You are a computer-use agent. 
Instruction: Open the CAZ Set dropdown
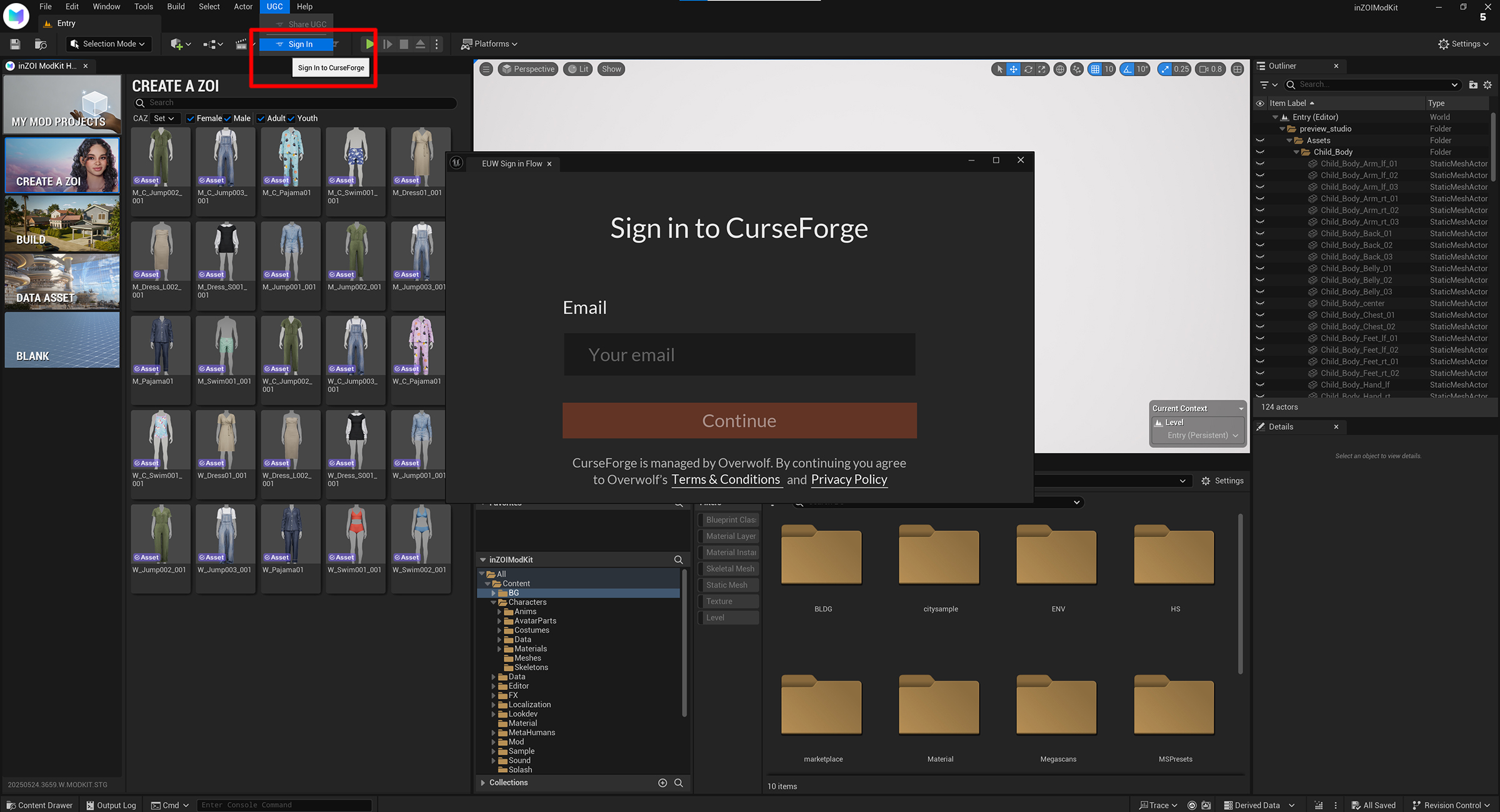tap(164, 119)
